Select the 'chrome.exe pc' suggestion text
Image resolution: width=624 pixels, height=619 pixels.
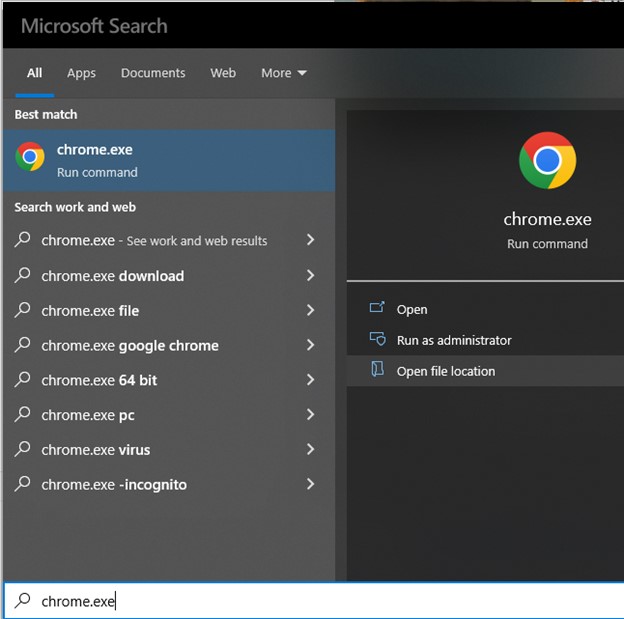(88, 415)
